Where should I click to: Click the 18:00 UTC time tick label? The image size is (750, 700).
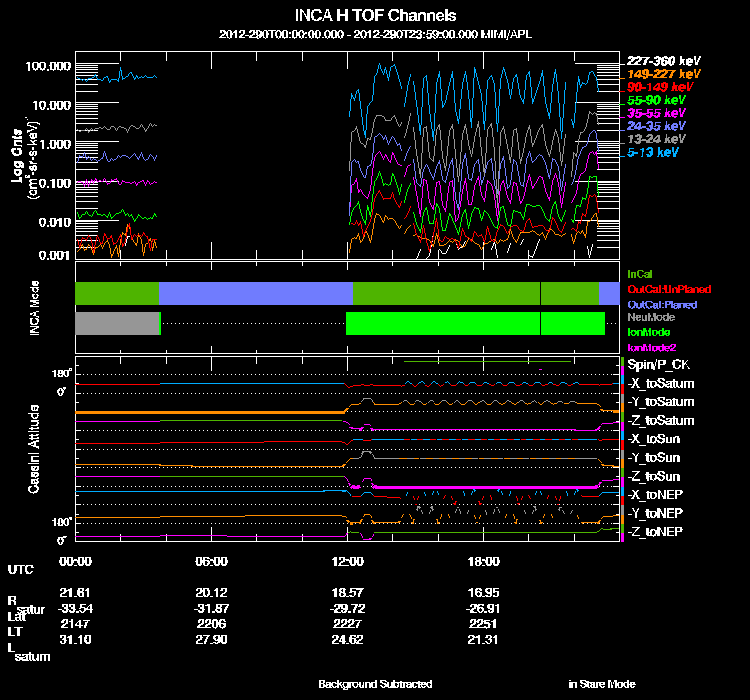484,562
